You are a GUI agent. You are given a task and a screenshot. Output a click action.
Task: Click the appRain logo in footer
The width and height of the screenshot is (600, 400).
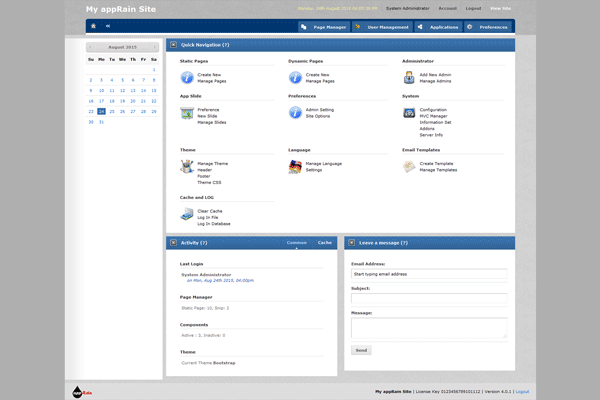tap(82, 392)
